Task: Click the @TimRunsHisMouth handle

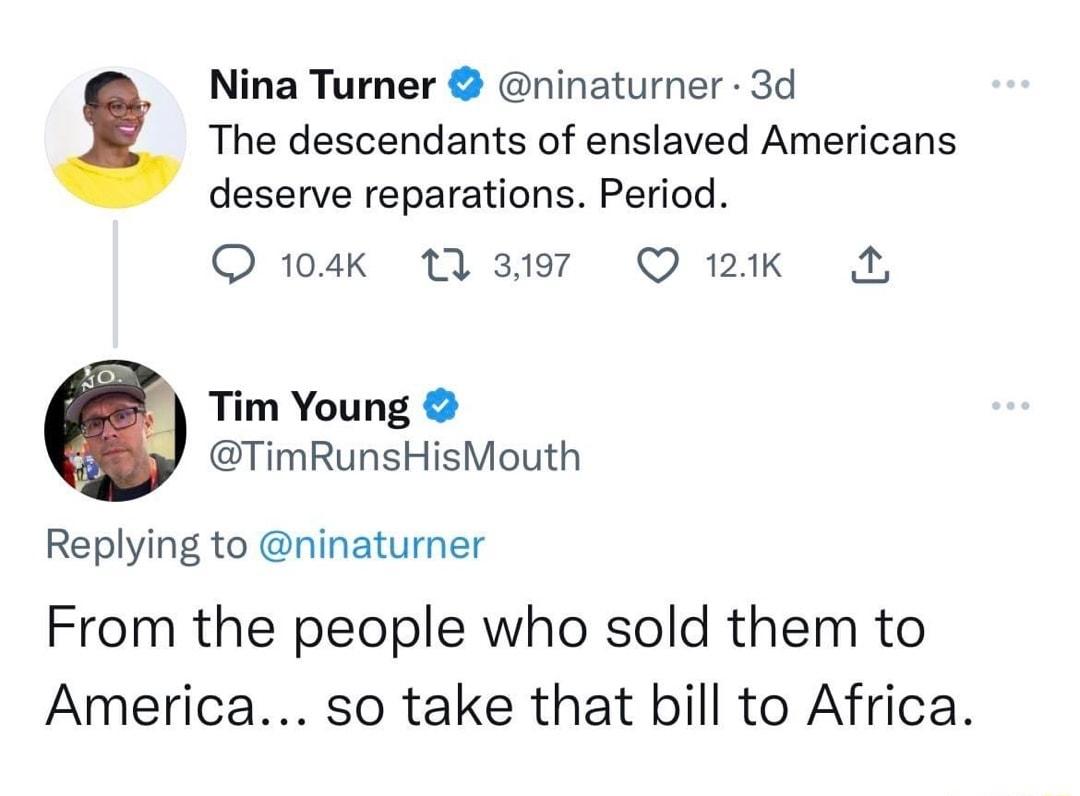Action: click(393, 456)
